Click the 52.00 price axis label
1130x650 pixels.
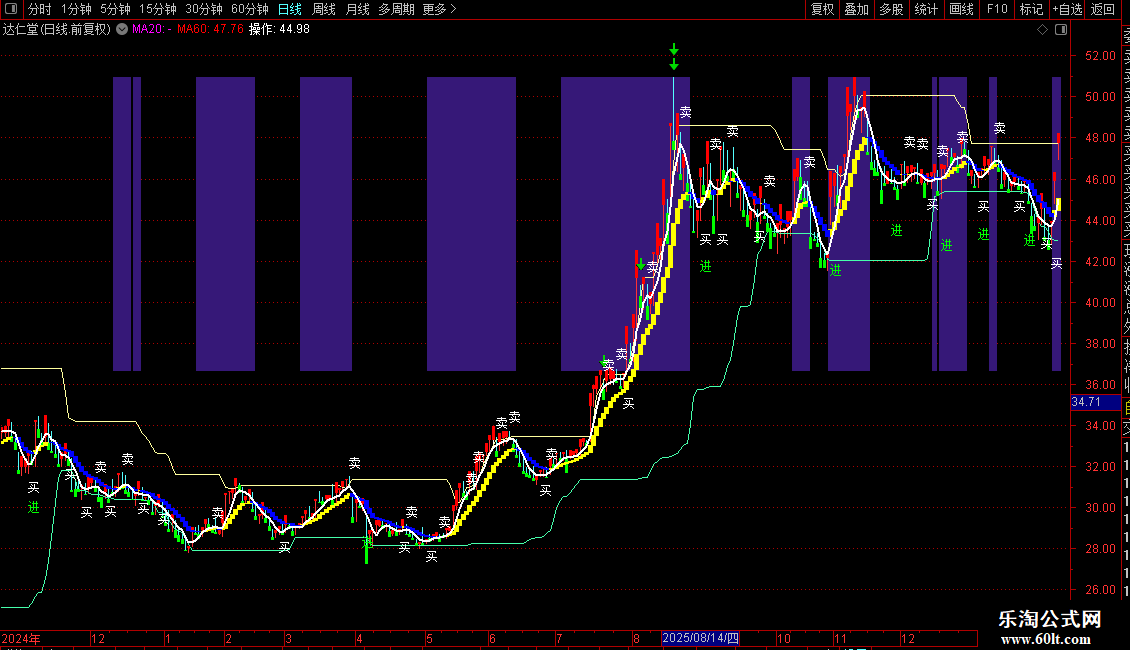point(1100,55)
